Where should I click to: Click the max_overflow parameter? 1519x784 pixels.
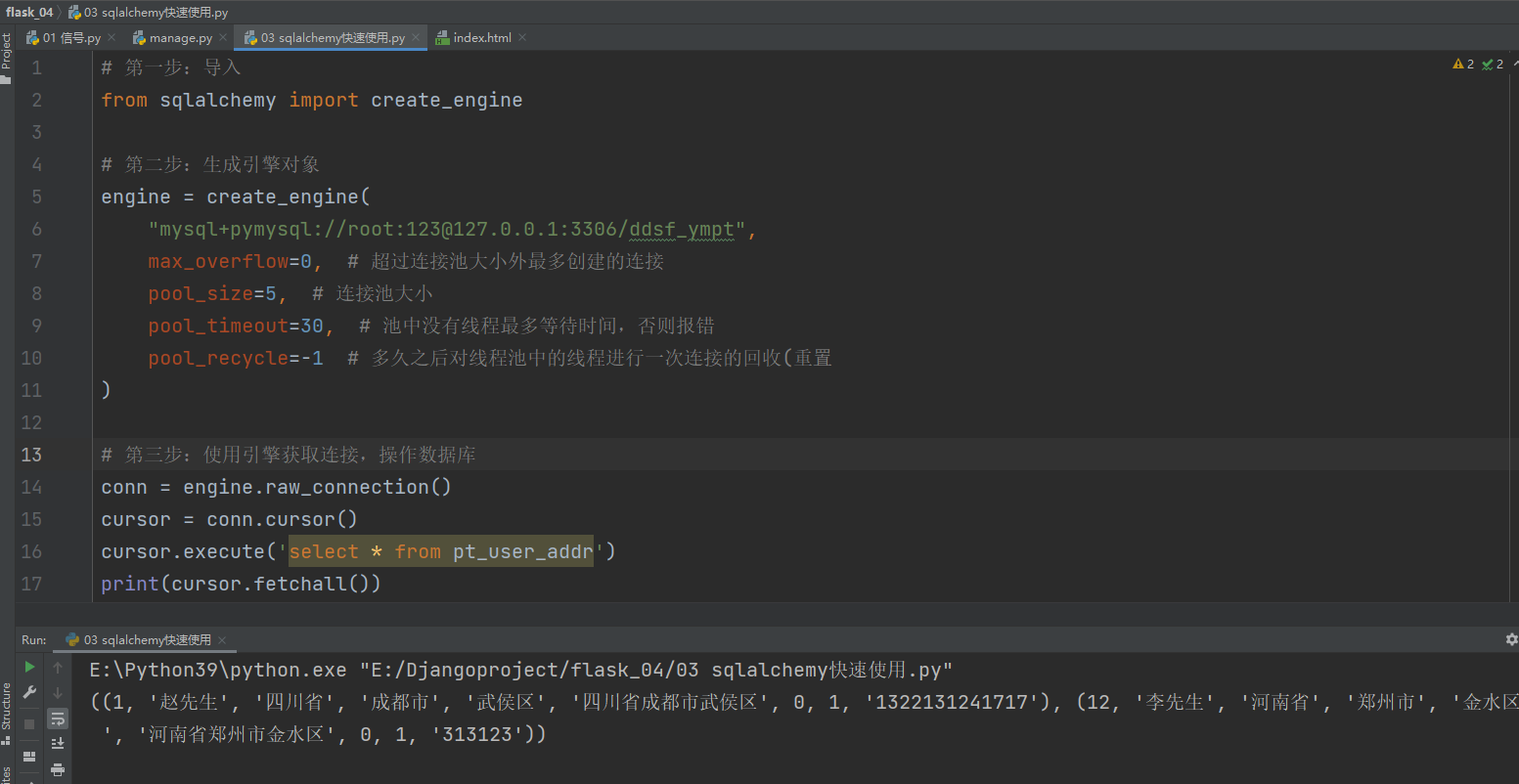tap(218, 261)
